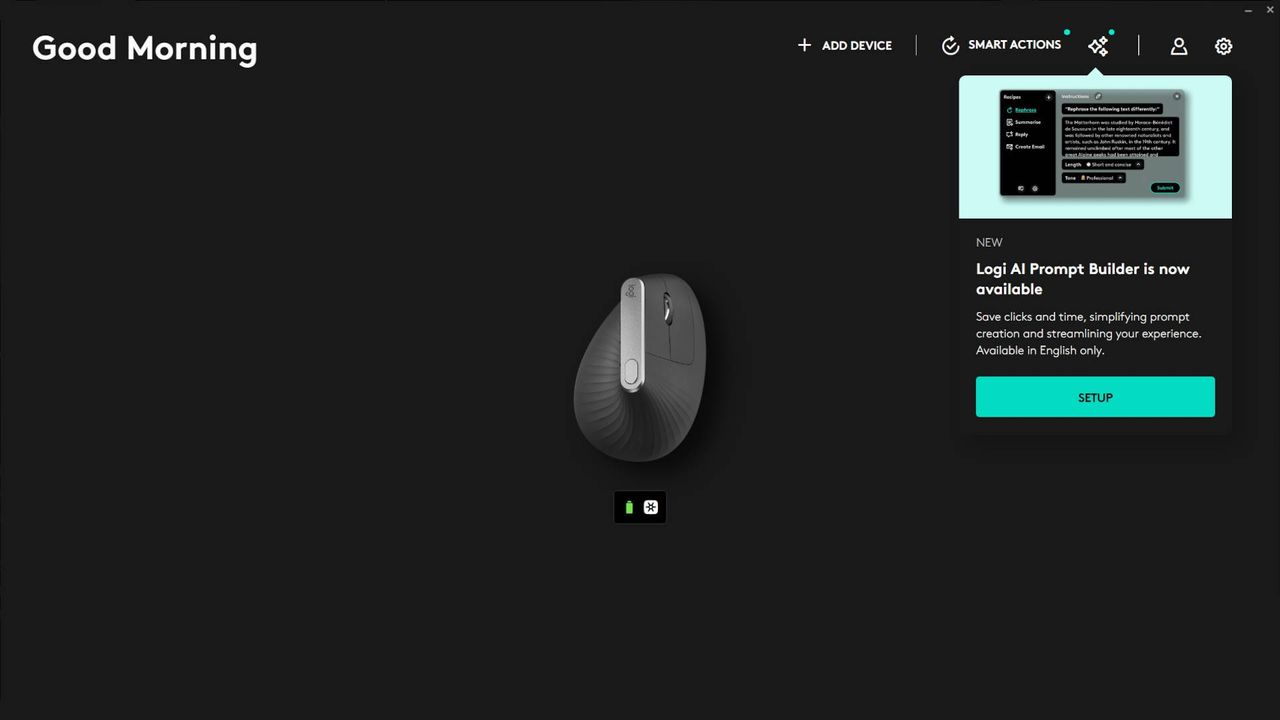1280x720 pixels.
Task: Click the ADD DEVICE button
Action: pyautogui.click(x=844, y=45)
